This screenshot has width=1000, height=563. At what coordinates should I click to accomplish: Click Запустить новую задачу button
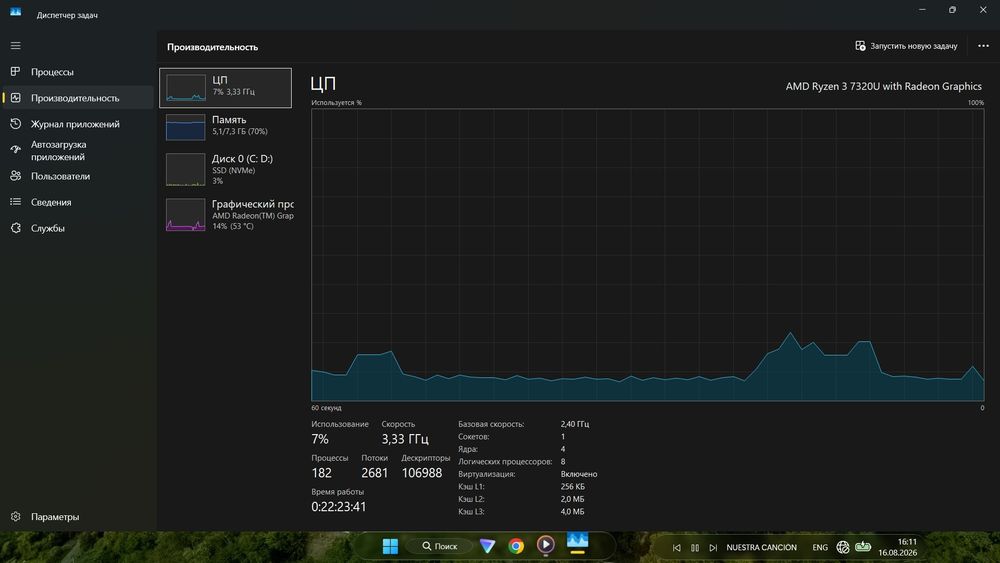coord(906,46)
